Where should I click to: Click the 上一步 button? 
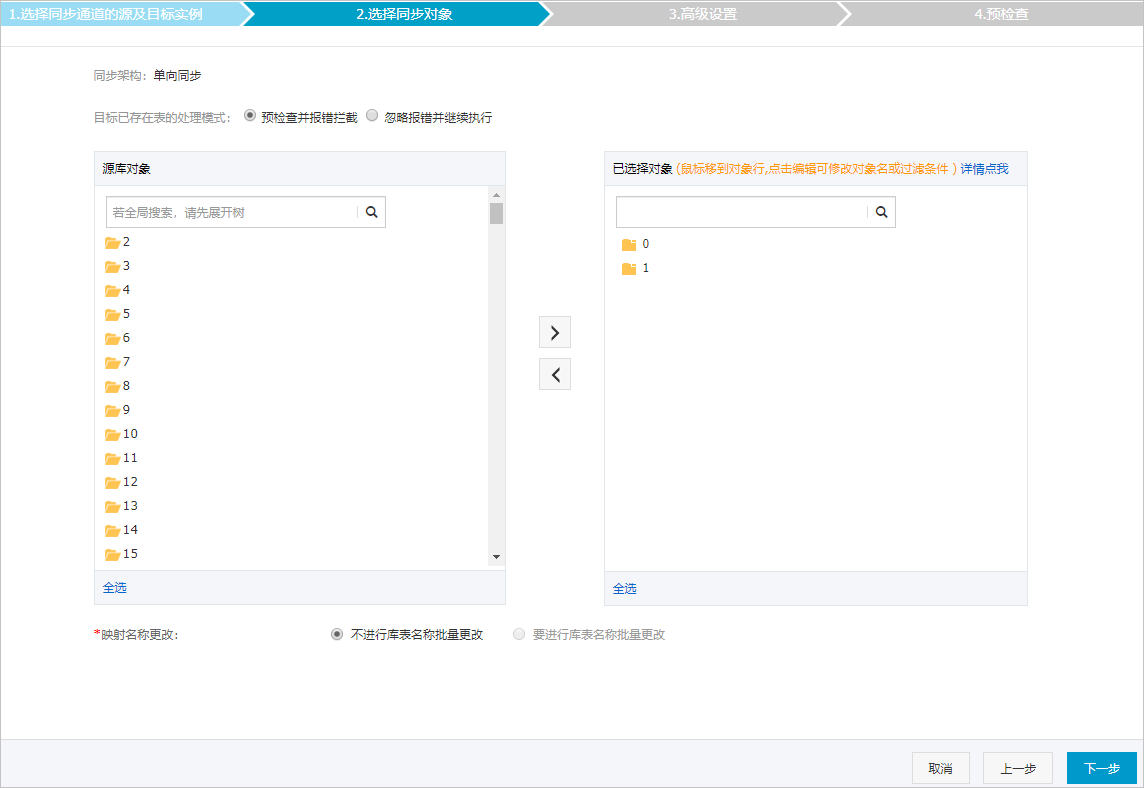(1018, 768)
